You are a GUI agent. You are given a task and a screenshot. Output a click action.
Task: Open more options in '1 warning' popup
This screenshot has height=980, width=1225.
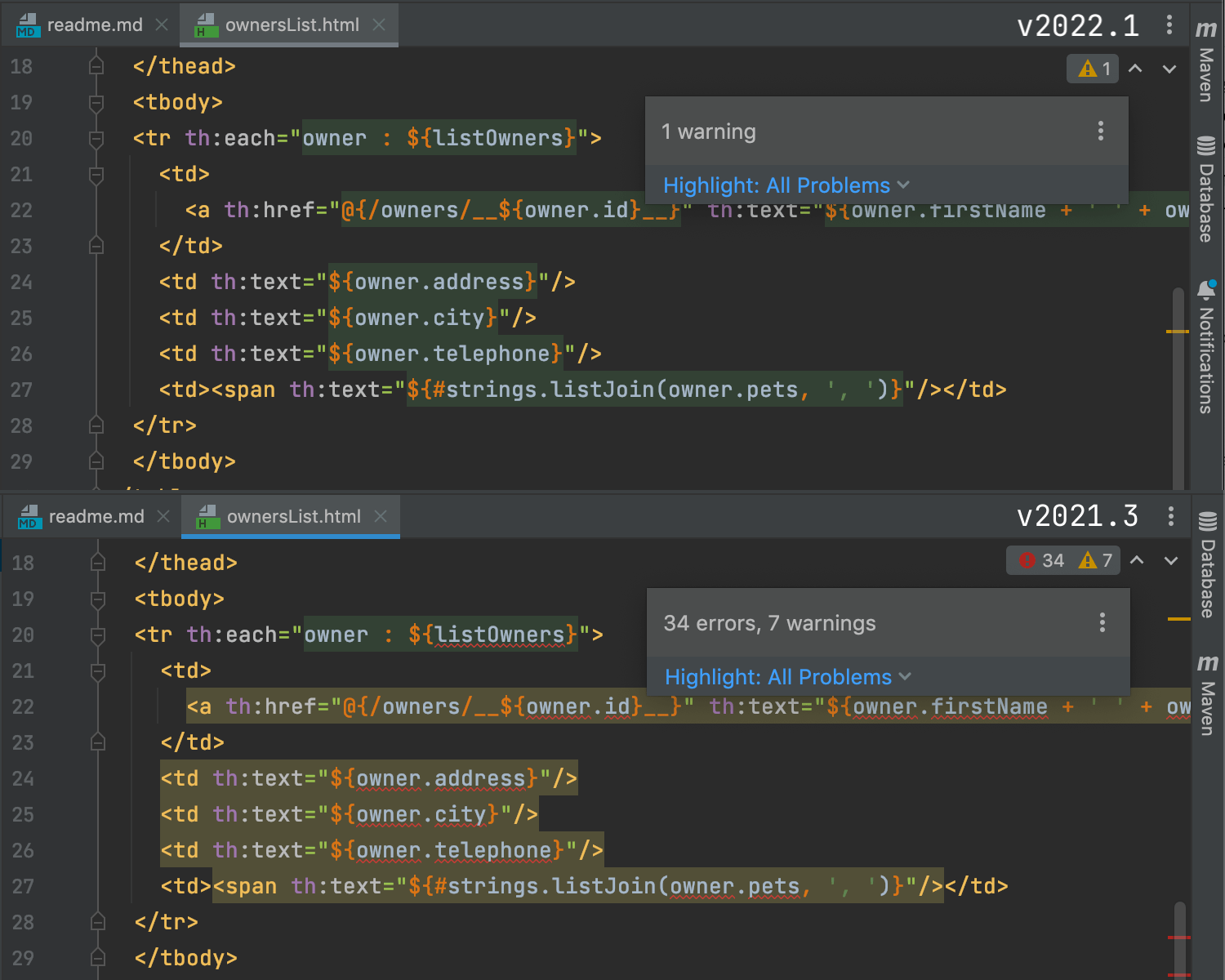pyautogui.click(x=1101, y=131)
